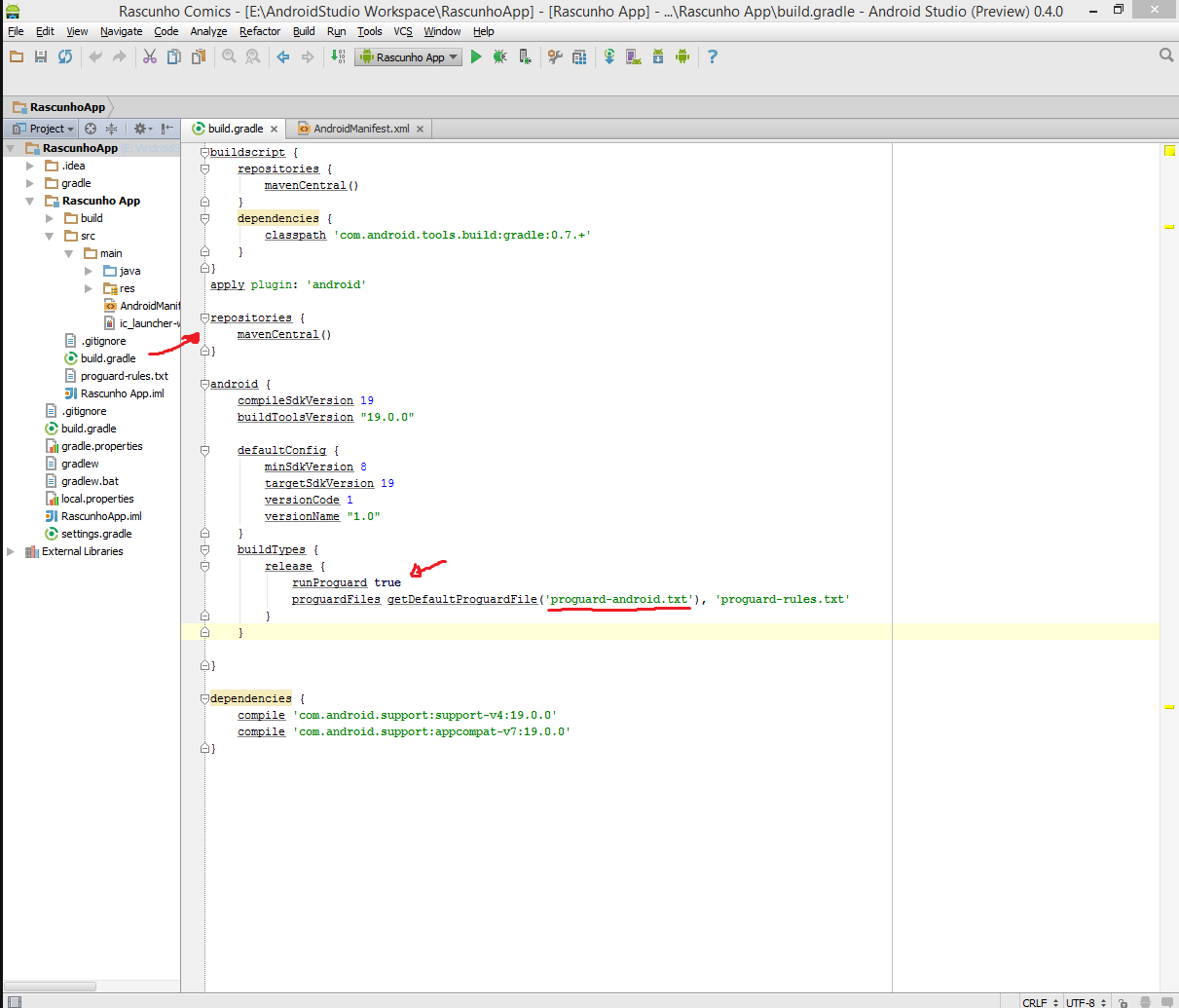
Task: Toggle tool windows button in status bar corner
Action: coord(14,1001)
